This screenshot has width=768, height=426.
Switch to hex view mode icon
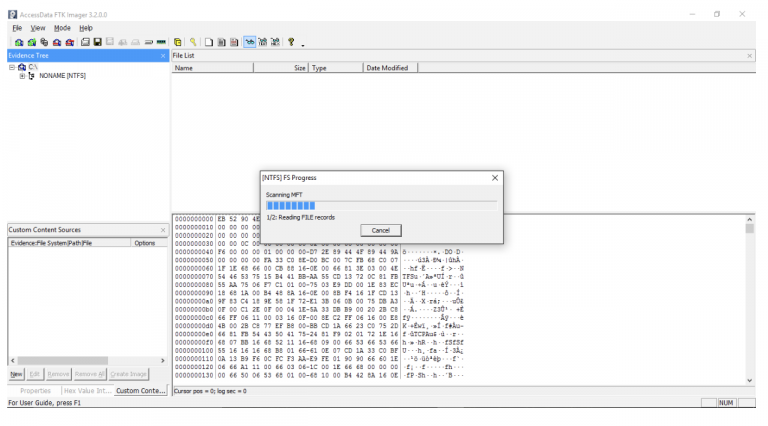click(x=275, y=42)
